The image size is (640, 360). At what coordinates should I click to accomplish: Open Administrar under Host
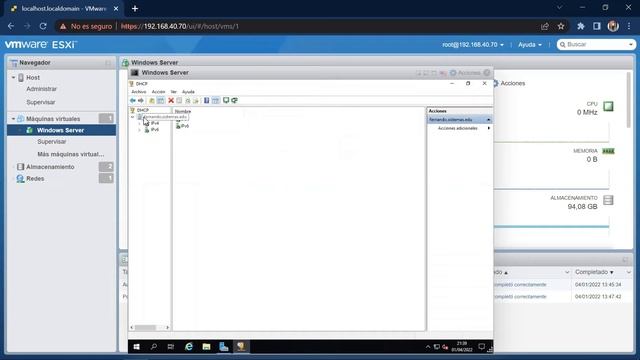point(41,89)
